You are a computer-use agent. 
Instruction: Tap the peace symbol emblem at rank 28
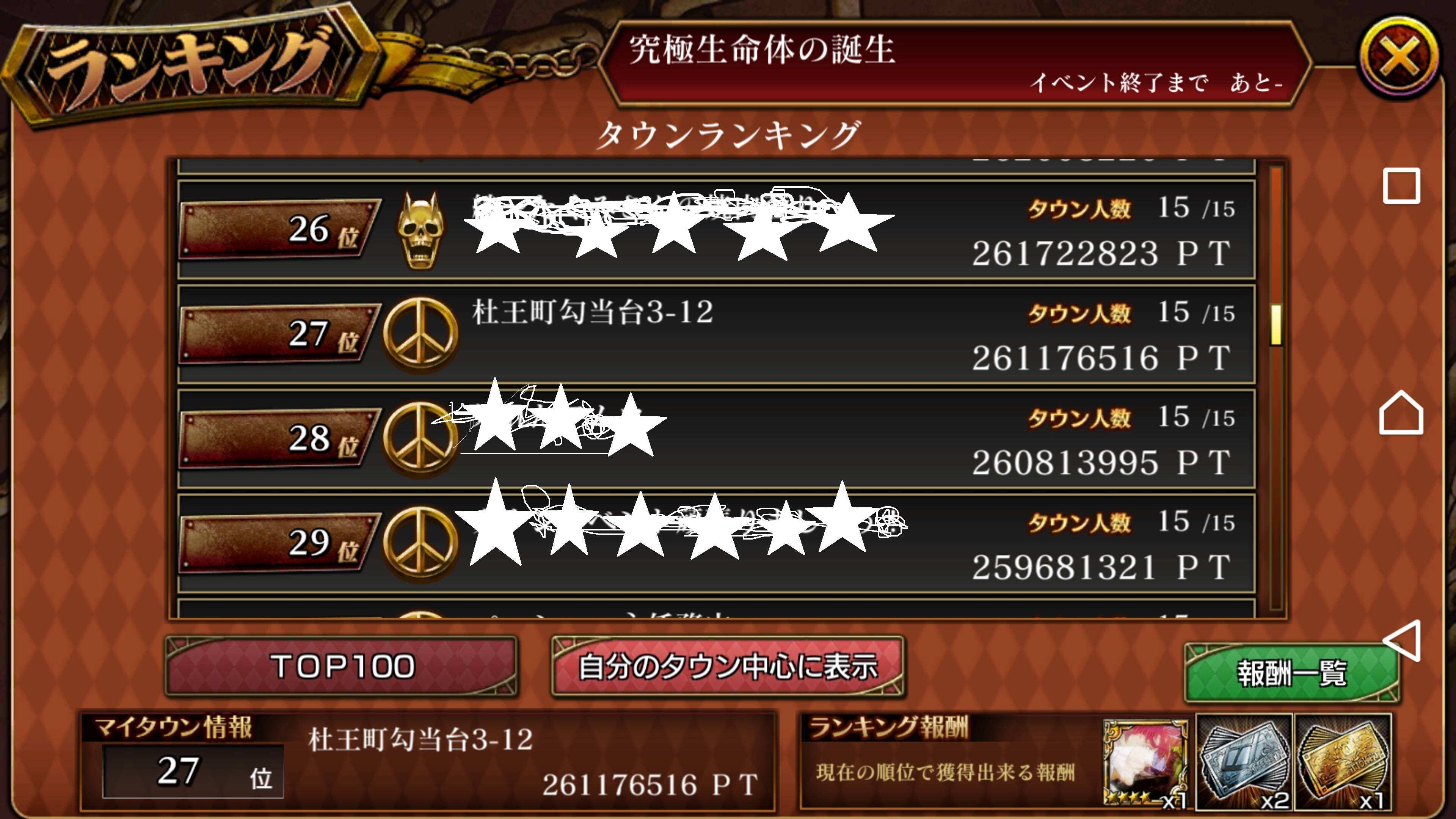(x=420, y=439)
